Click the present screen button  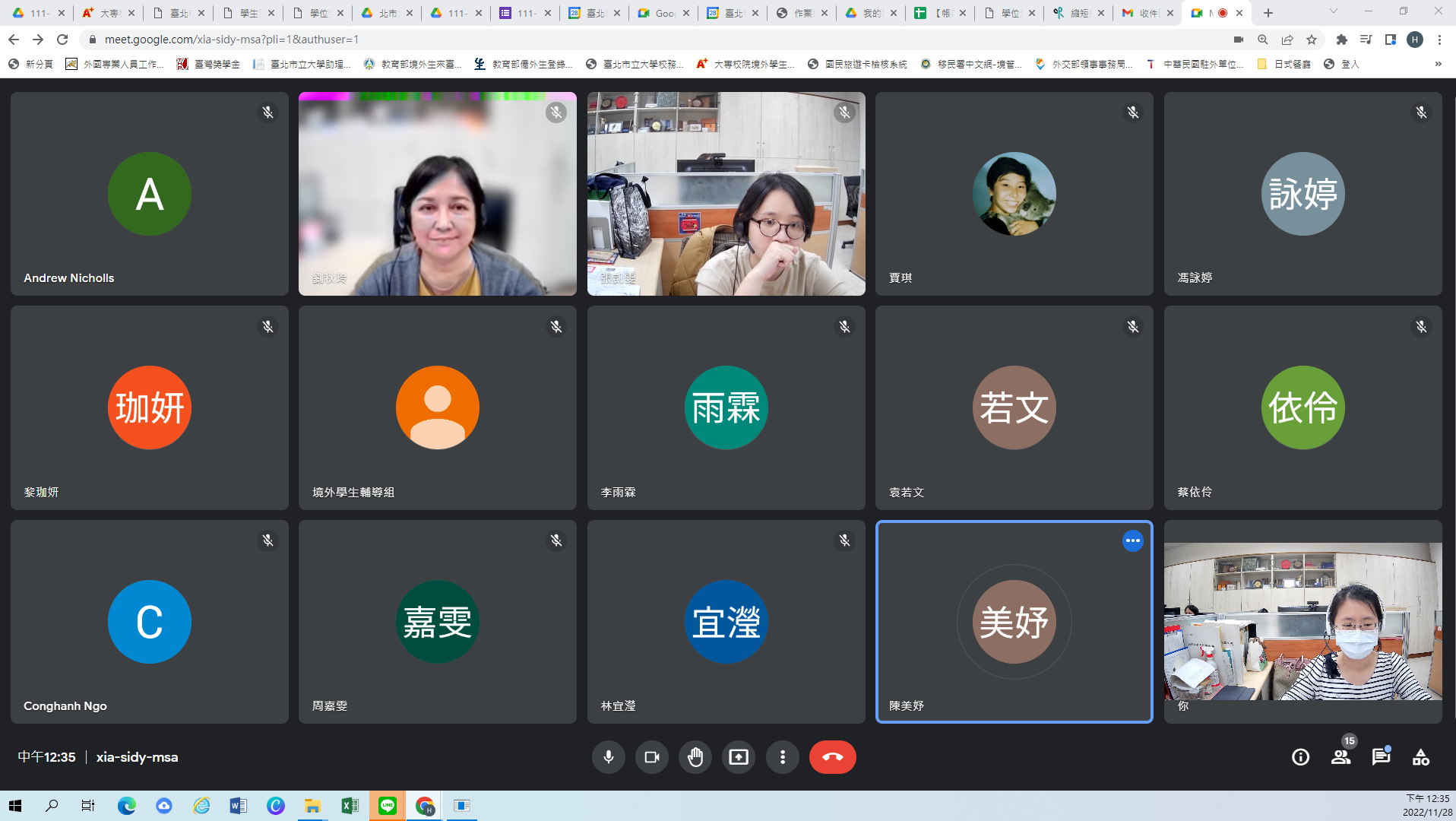pos(739,757)
